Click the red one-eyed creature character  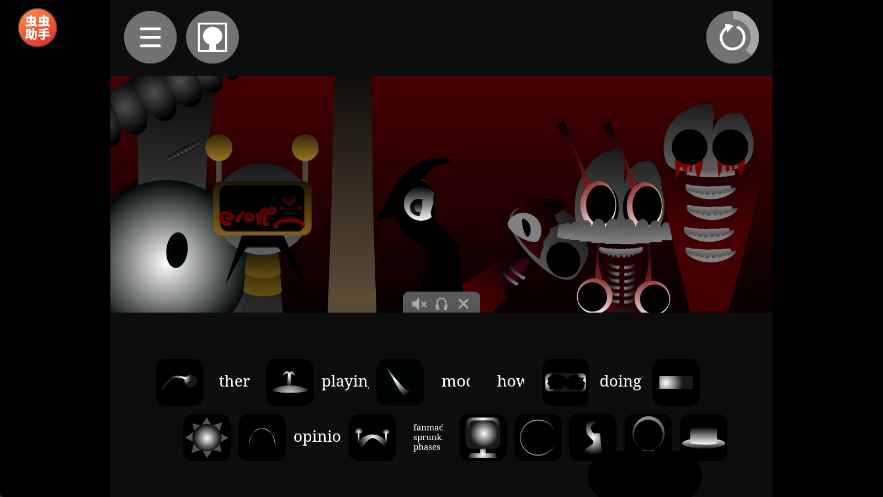click(532, 248)
